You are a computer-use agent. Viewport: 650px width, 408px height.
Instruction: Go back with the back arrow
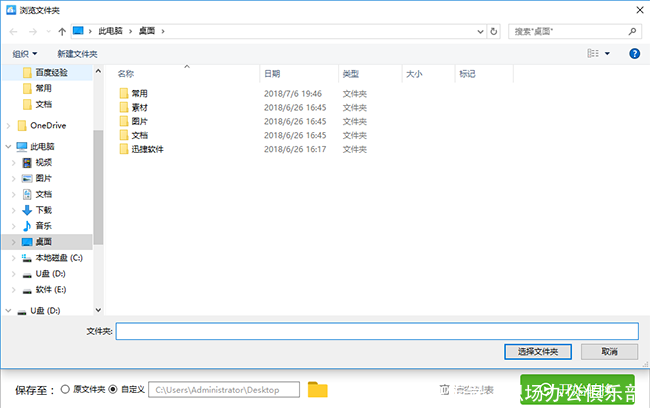click(x=13, y=32)
